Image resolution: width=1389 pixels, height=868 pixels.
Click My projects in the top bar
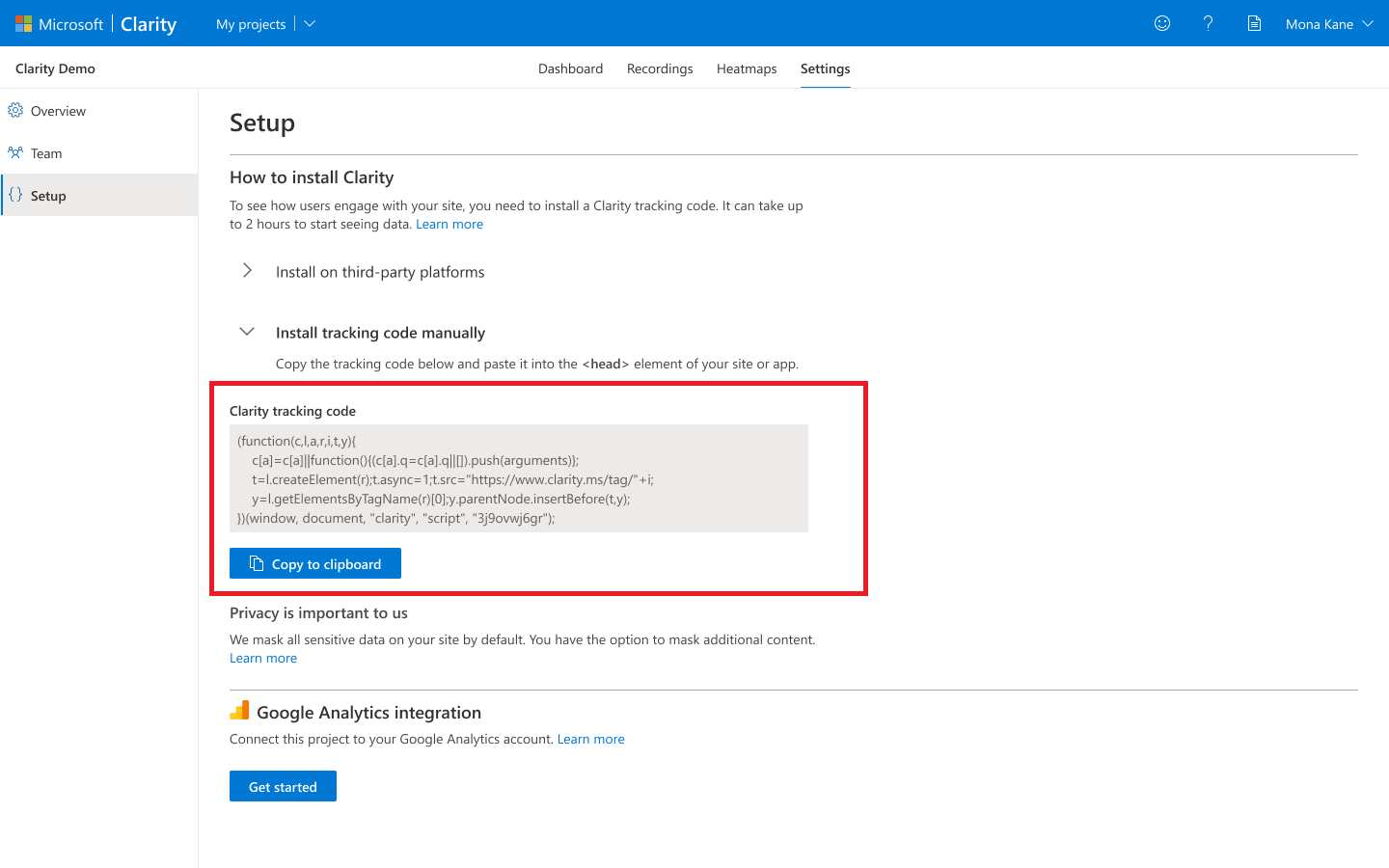[251, 24]
